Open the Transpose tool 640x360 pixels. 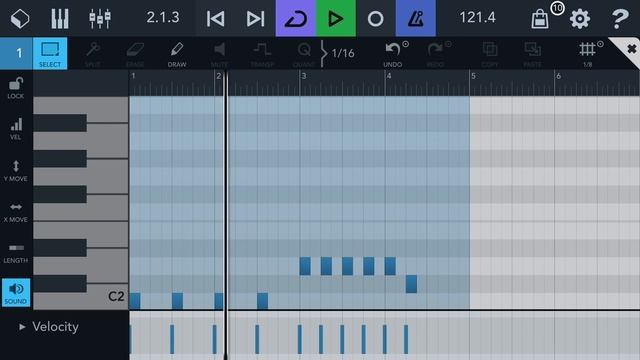pos(262,54)
